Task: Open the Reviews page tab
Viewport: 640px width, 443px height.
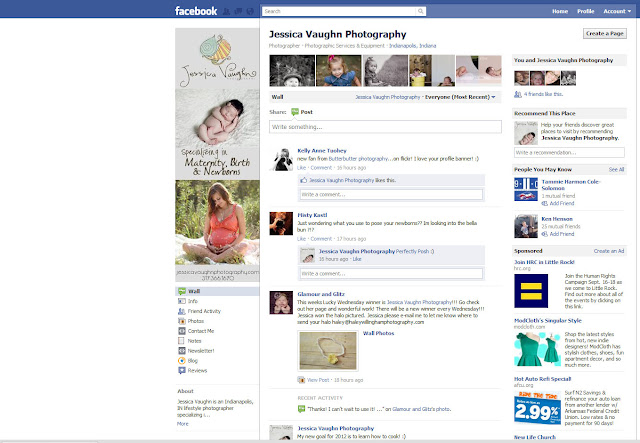Action: pyautogui.click(x=197, y=371)
